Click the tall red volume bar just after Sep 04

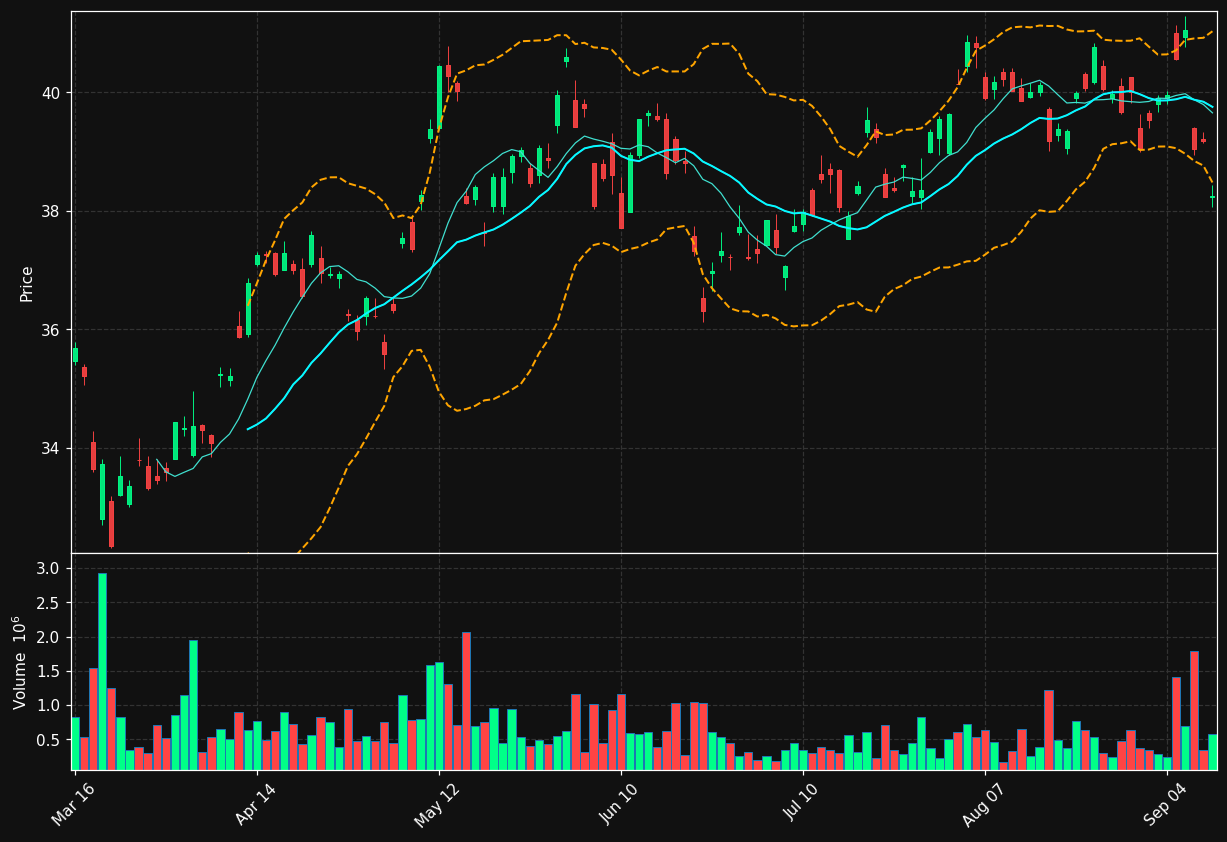pos(1194,711)
